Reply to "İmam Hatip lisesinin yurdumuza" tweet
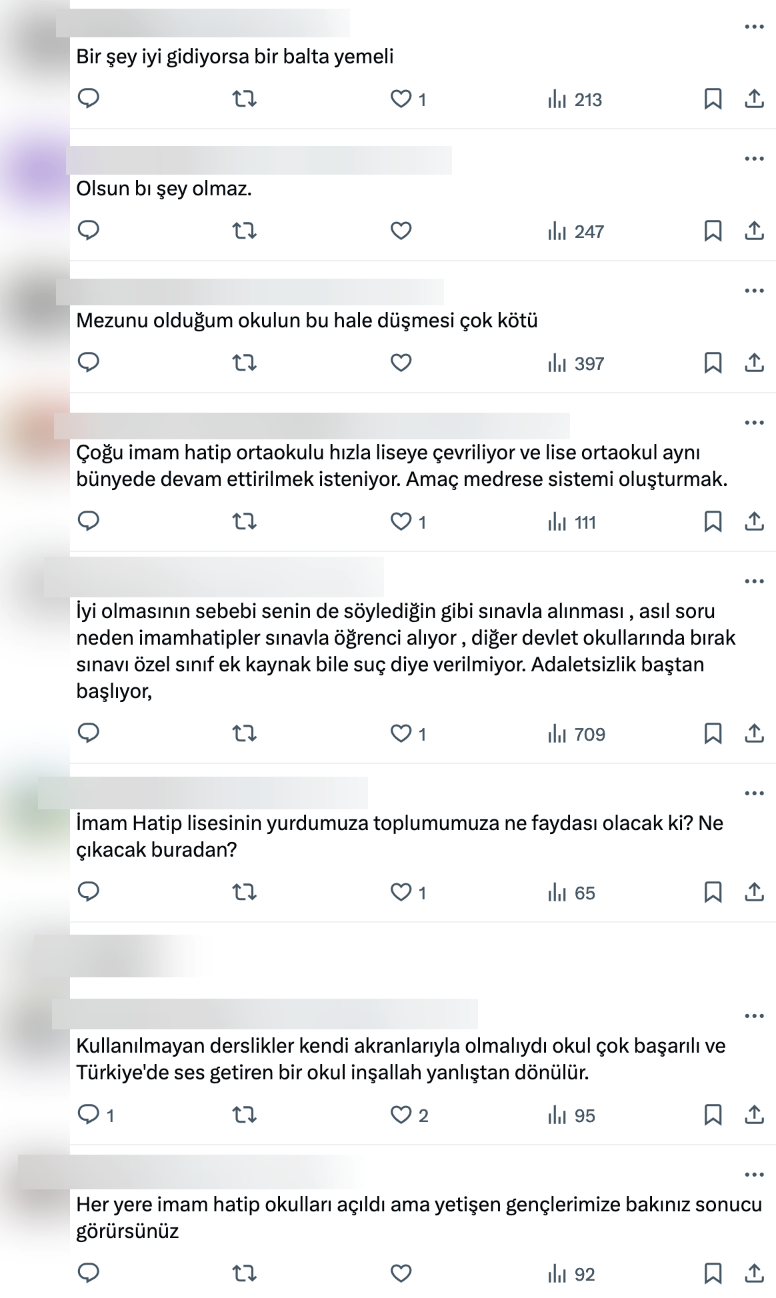Viewport: 776px width, 1298px height. click(x=88, y=892)
